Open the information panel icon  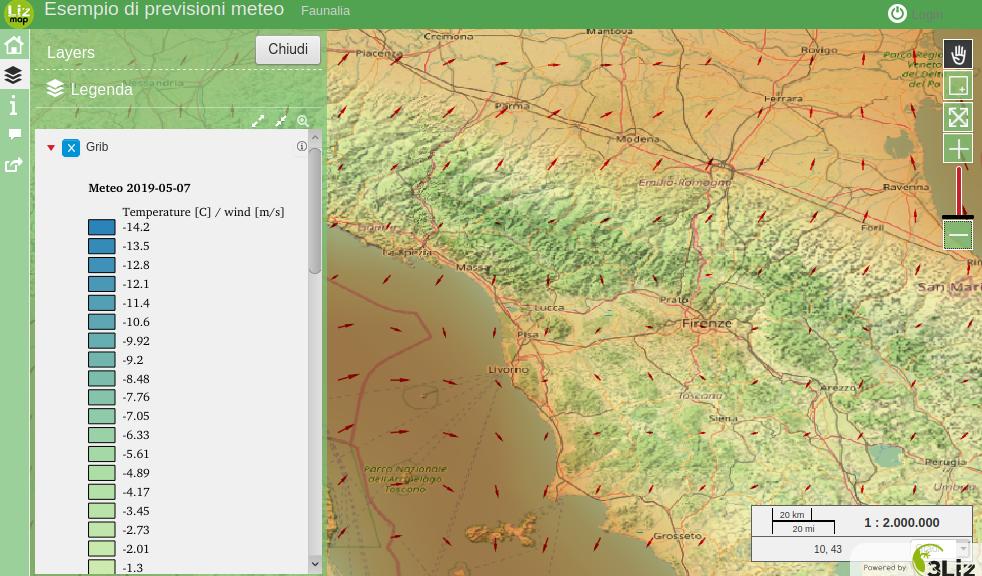[x=14, y=106]
